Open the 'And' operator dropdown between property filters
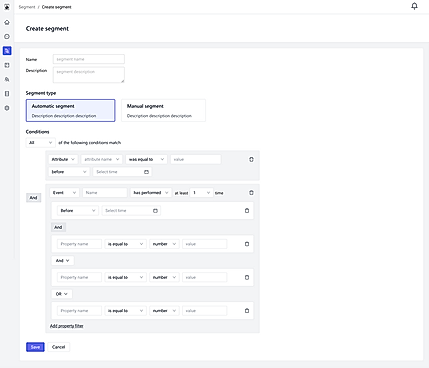429x368 pixels. [x=62, y=261]
